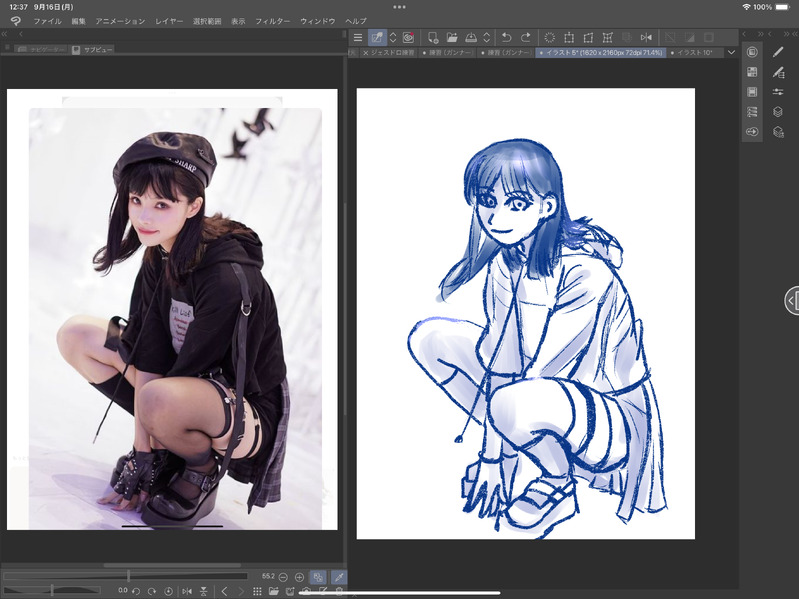Zoom out the Sub View image
Image resolution: width=799 pixels, height=599 pixels.
pos(283,577)
